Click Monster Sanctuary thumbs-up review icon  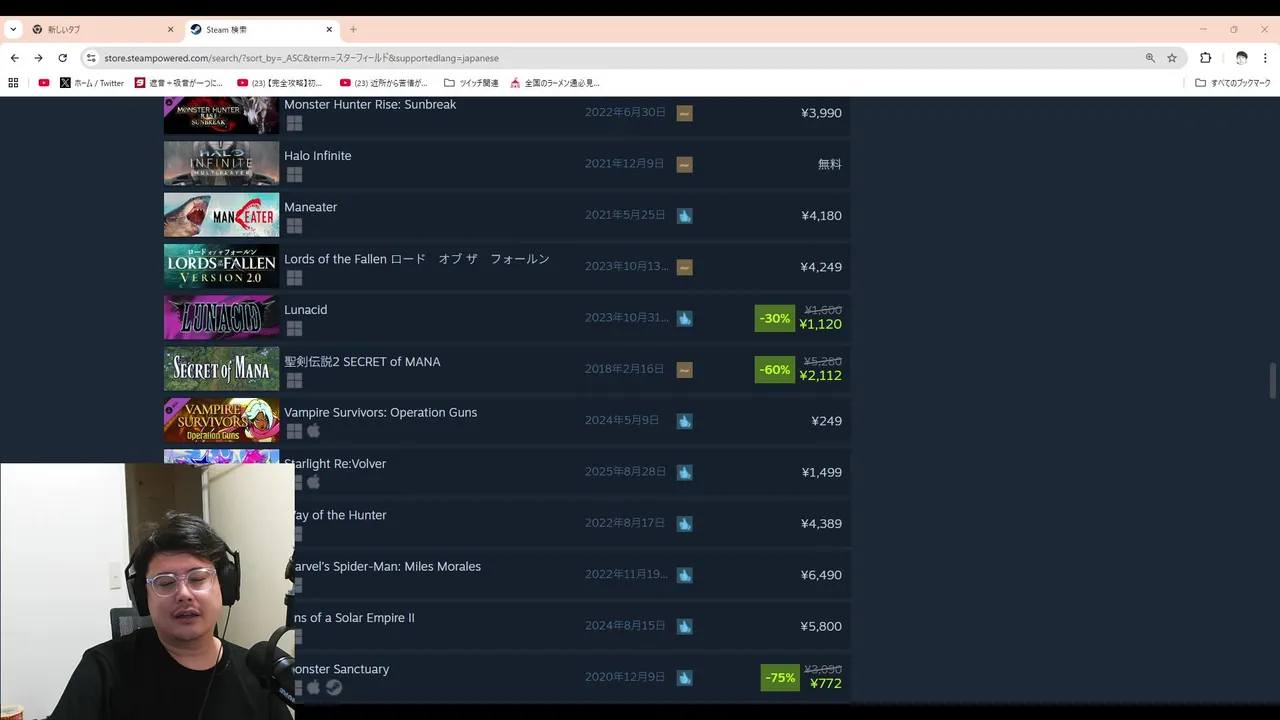(x=684, y=678)
